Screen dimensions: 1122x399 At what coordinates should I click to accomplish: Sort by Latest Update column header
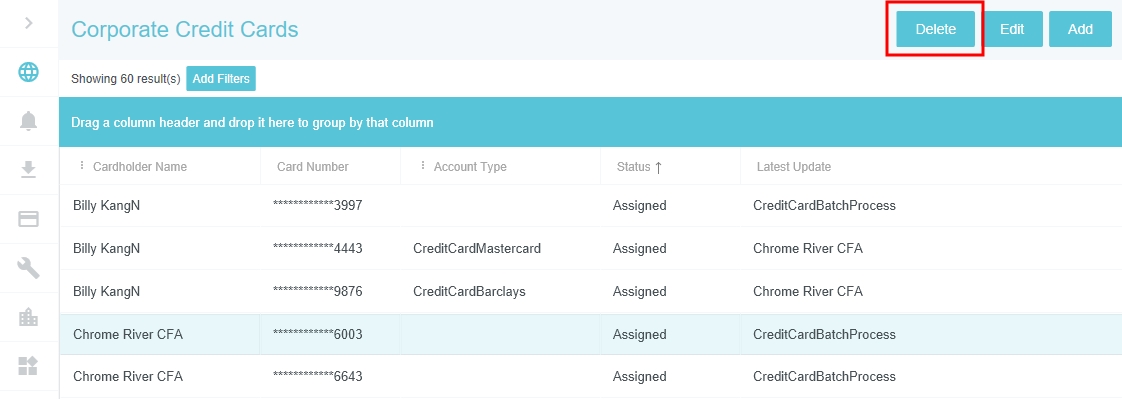click(794, 167)
